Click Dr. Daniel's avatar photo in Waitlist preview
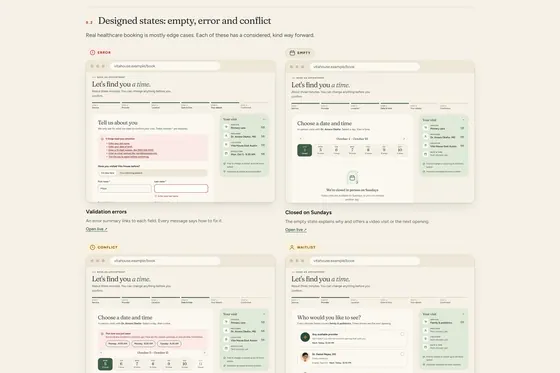The width and height of the screenshot is (560, 373). tap(305, 357)
